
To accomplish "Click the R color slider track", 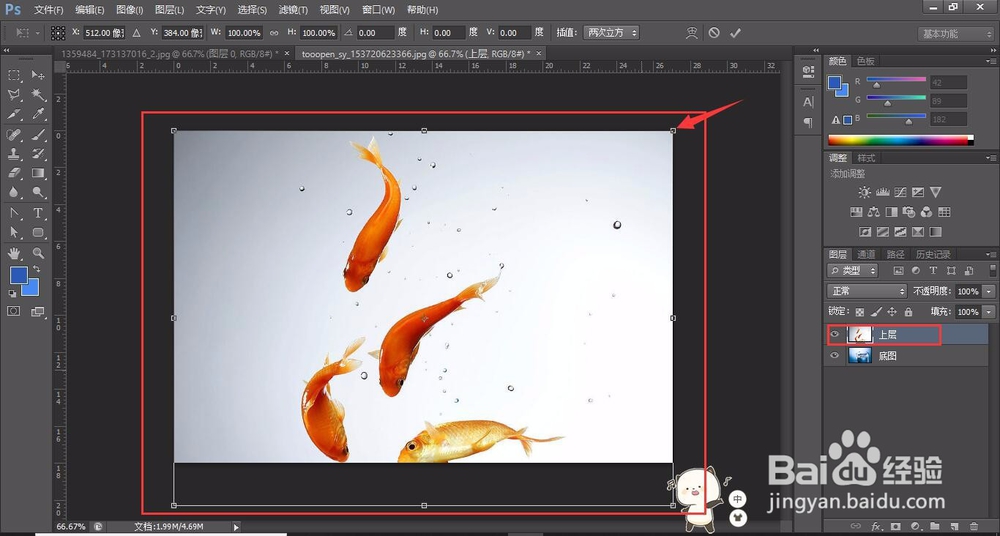I will pos(896,80).
